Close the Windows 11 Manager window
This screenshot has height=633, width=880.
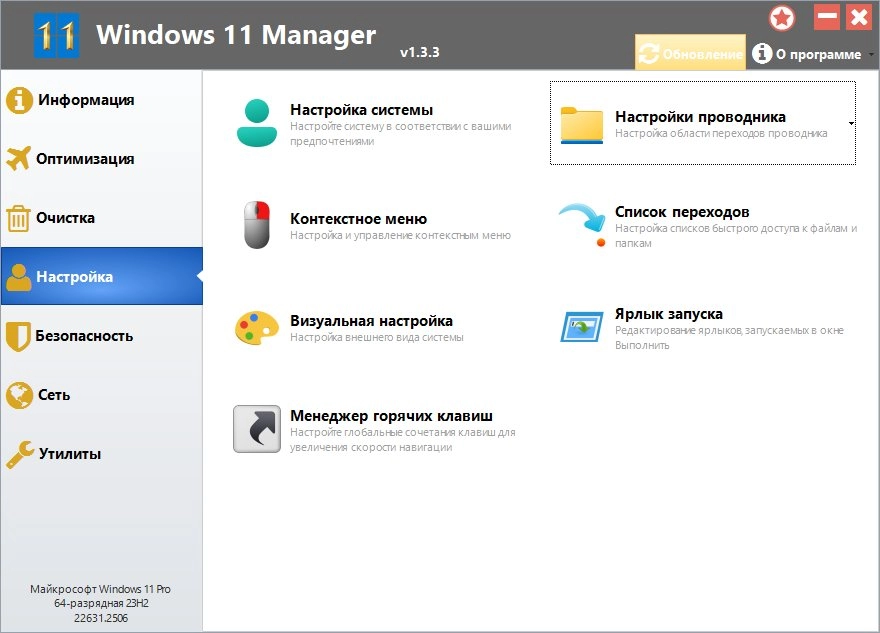859,17
